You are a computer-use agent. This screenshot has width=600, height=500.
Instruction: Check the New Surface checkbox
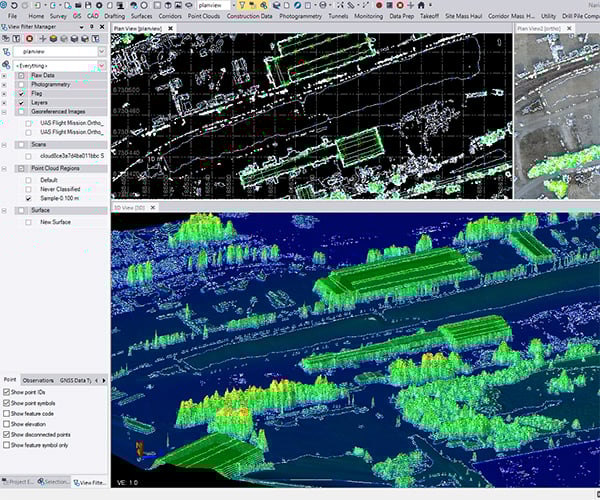(28, 222)
